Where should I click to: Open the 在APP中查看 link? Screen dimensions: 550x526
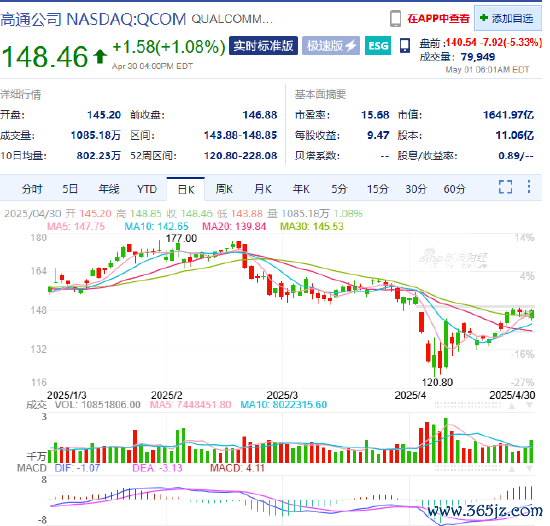438,19
